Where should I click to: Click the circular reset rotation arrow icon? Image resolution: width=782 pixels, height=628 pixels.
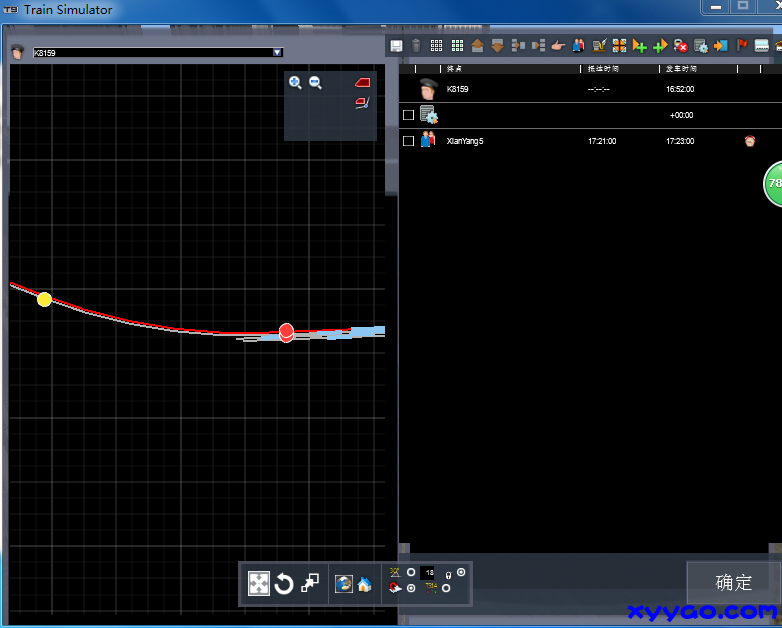tap(284, 584)
